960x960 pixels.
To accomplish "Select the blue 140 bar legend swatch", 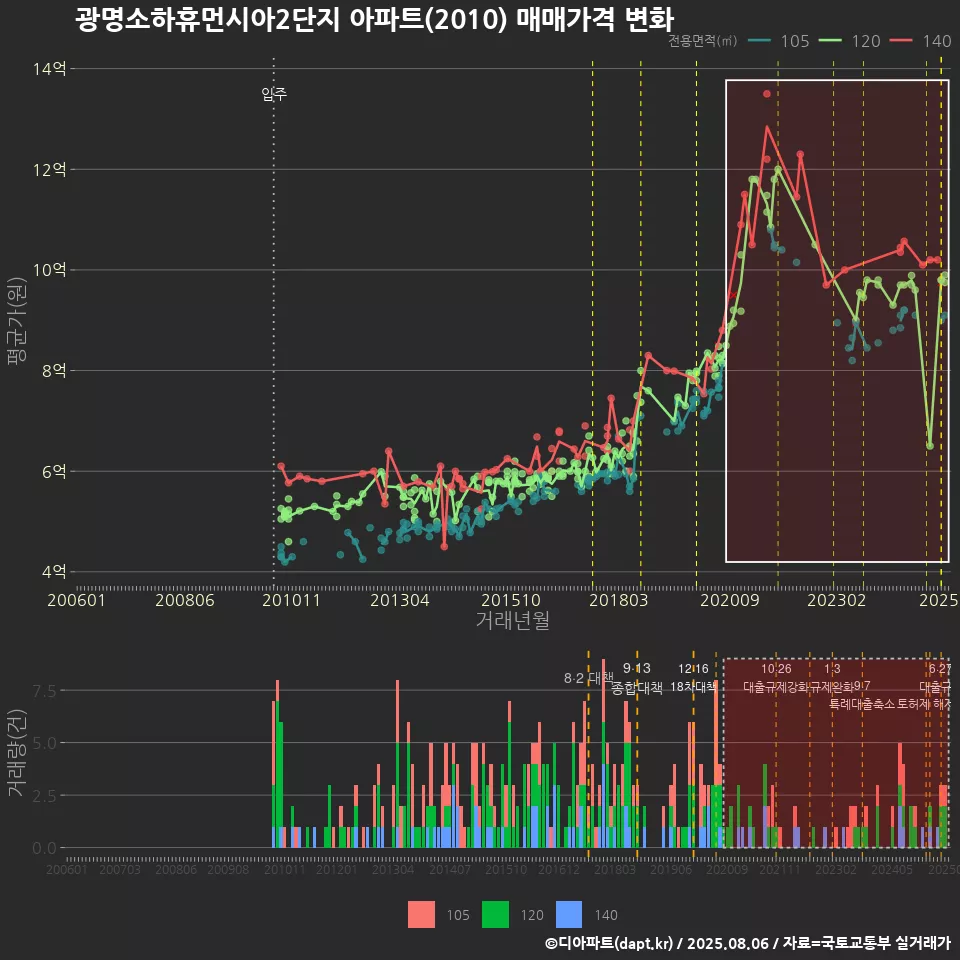I will [x=569, y=915].
